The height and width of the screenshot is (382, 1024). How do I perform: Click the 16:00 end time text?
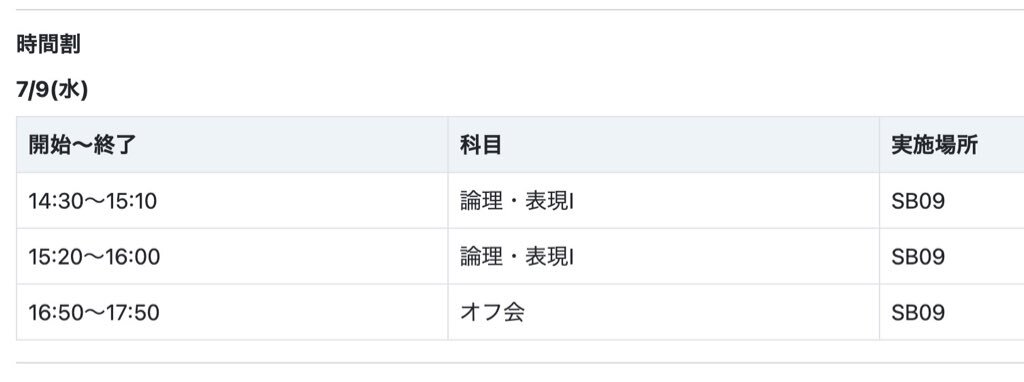point(133,257)
